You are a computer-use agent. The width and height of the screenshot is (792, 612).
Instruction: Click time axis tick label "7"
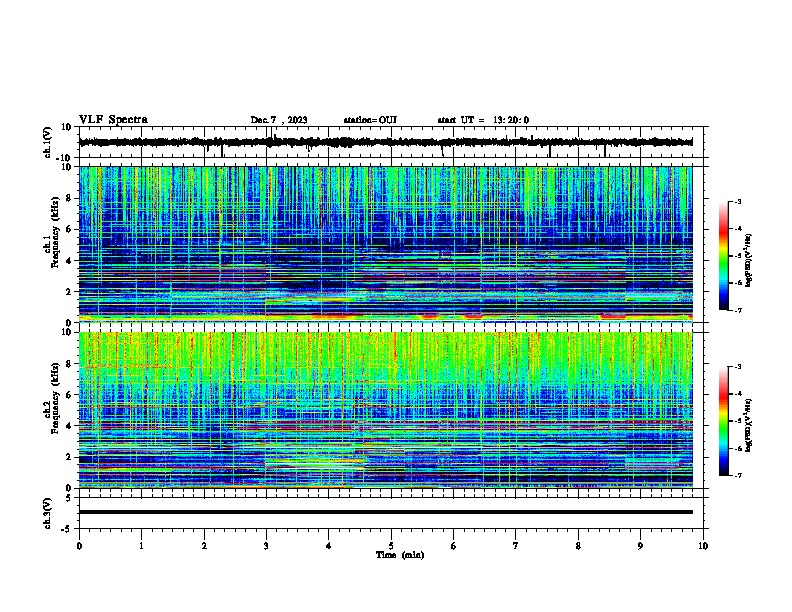click(x=516, y=546)
